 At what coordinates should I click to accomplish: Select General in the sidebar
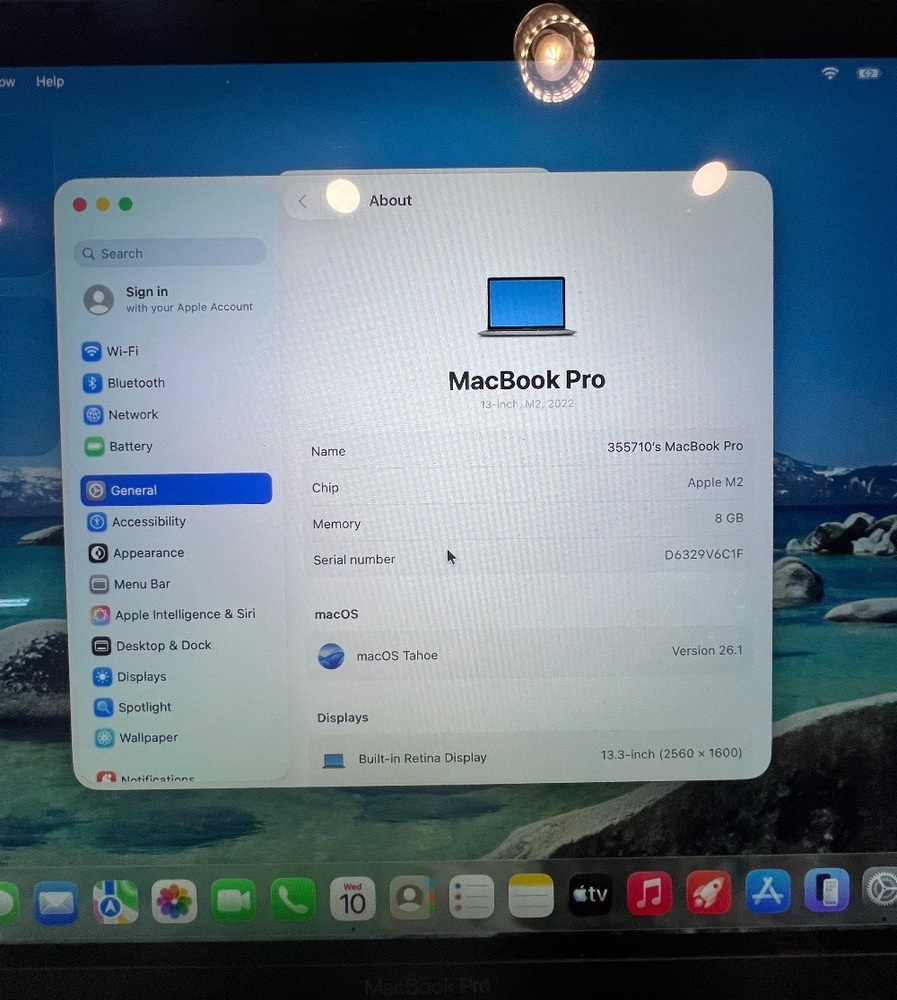(176, 490)
